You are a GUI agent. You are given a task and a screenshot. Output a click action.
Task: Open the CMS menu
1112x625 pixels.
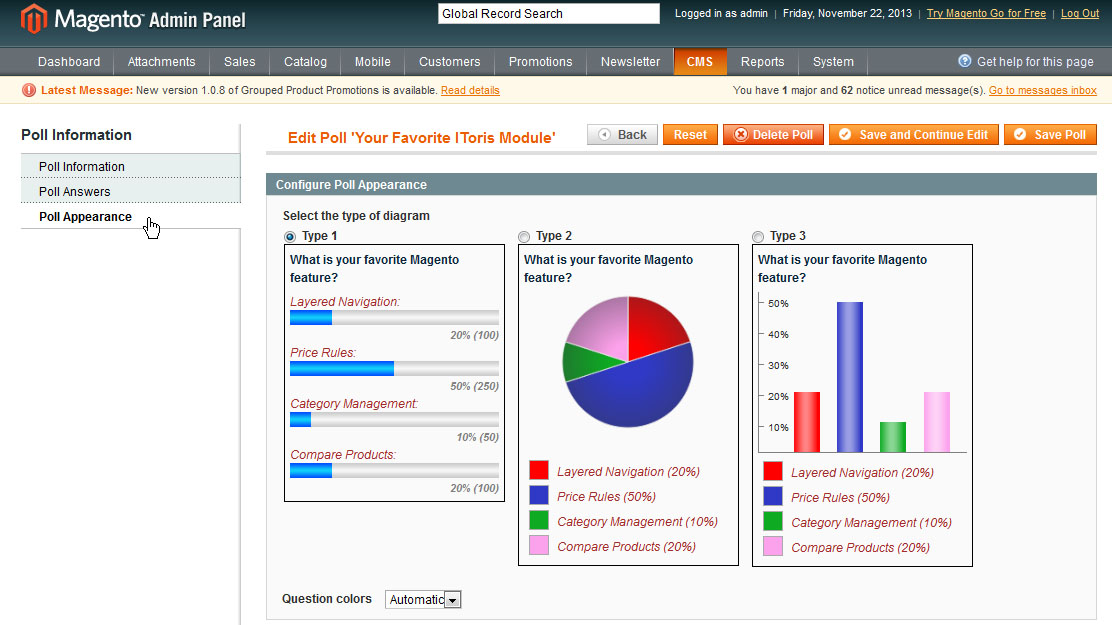coord(700,62)
